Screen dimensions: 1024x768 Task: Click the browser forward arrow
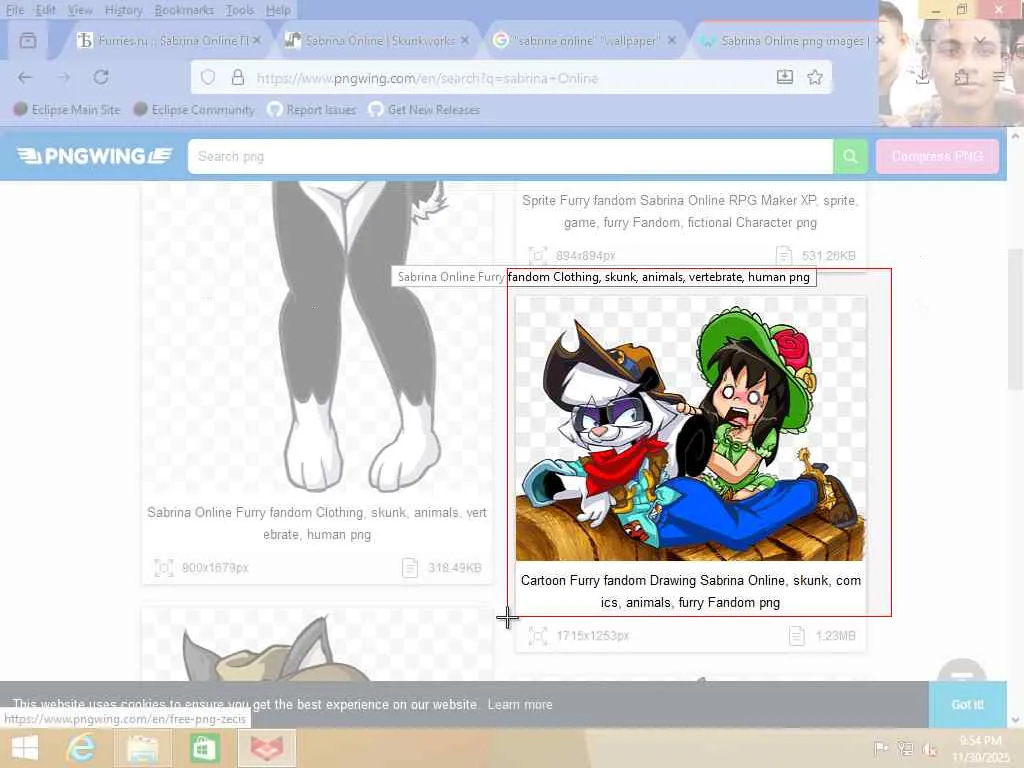pos(63,78)
